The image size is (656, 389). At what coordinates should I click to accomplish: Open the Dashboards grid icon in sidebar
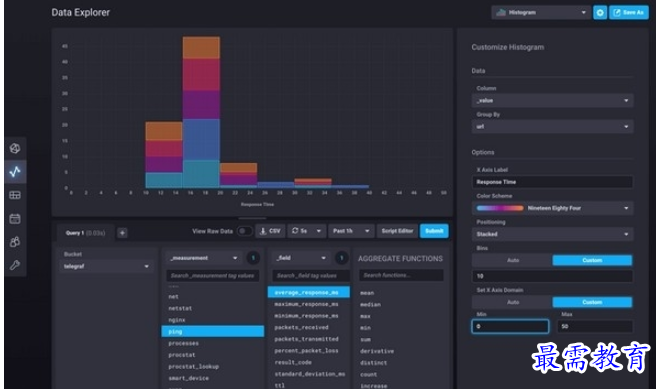coord(15,195)
